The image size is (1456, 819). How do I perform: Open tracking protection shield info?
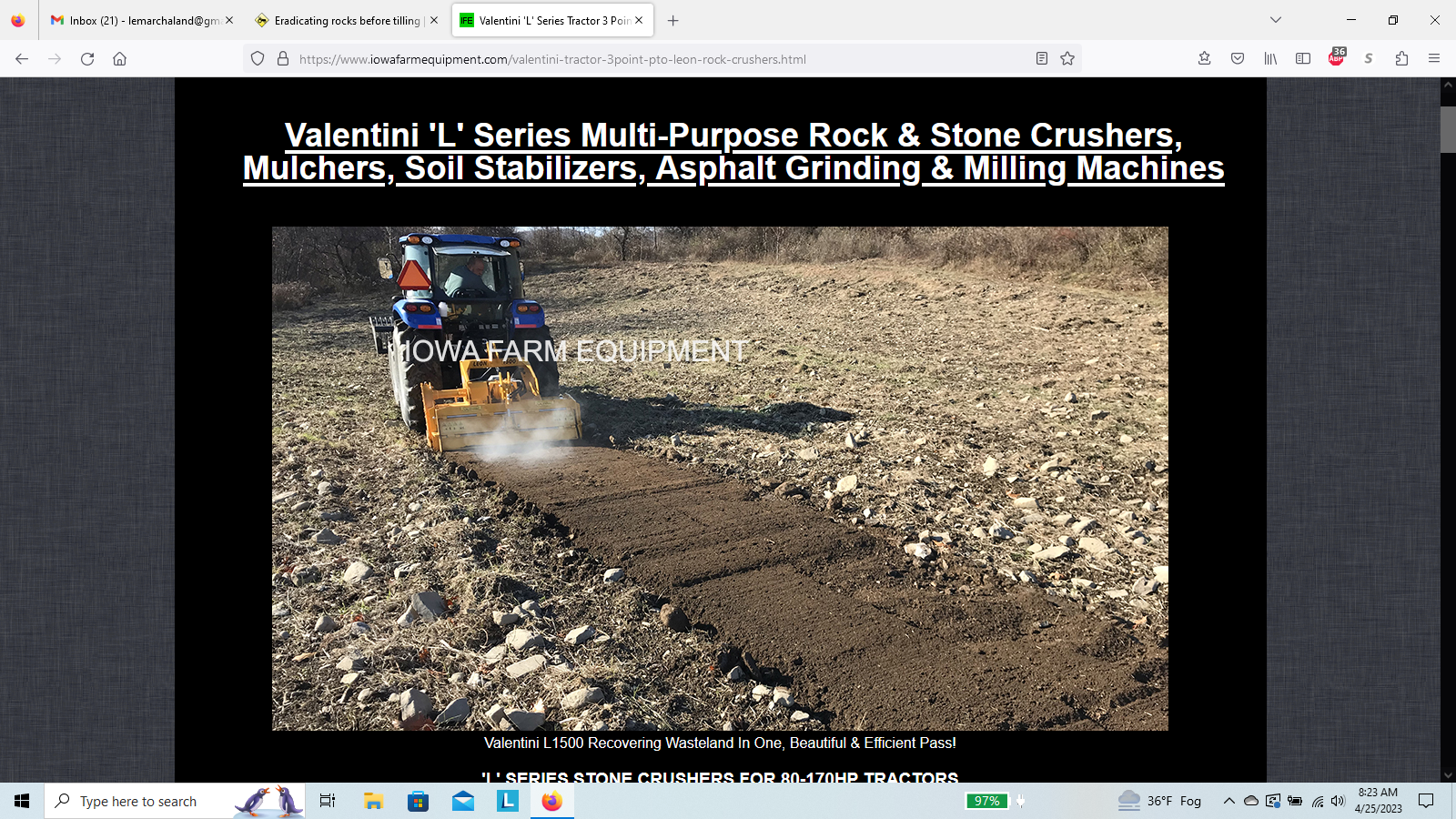[258, 59]
